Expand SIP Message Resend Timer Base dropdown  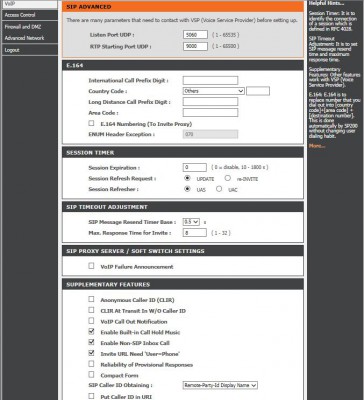point(191,222)
